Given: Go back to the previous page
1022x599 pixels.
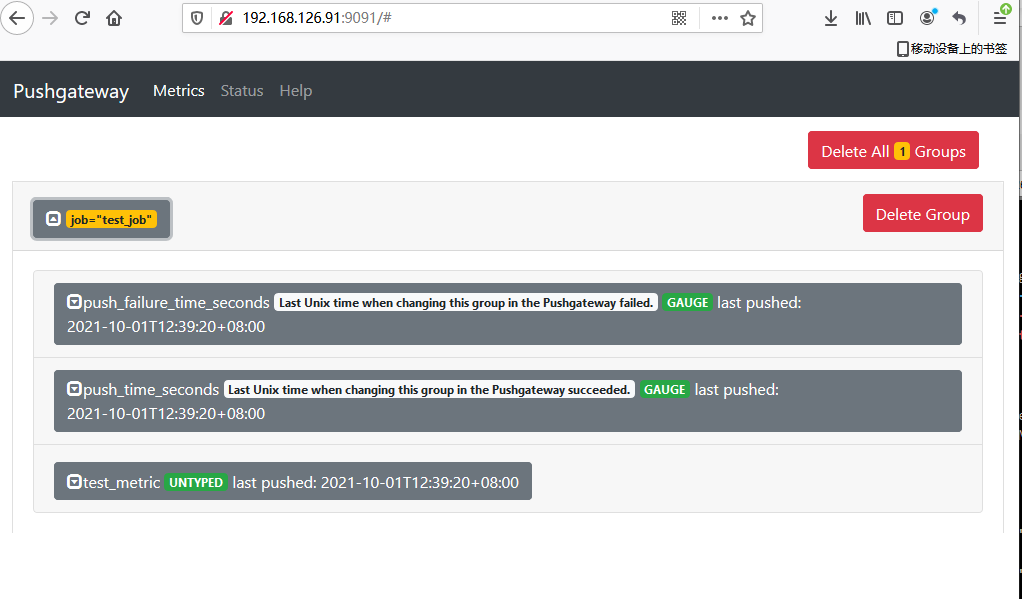Looking at the screenshot, I should pyautogui.click(x=17, y=18).
